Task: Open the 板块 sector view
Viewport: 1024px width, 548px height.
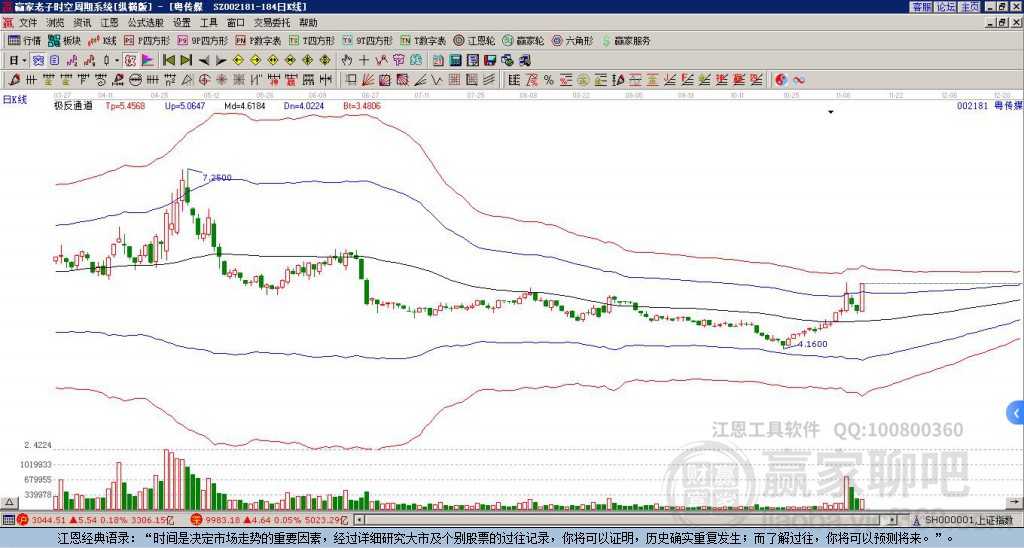Action: coord(64,40)
